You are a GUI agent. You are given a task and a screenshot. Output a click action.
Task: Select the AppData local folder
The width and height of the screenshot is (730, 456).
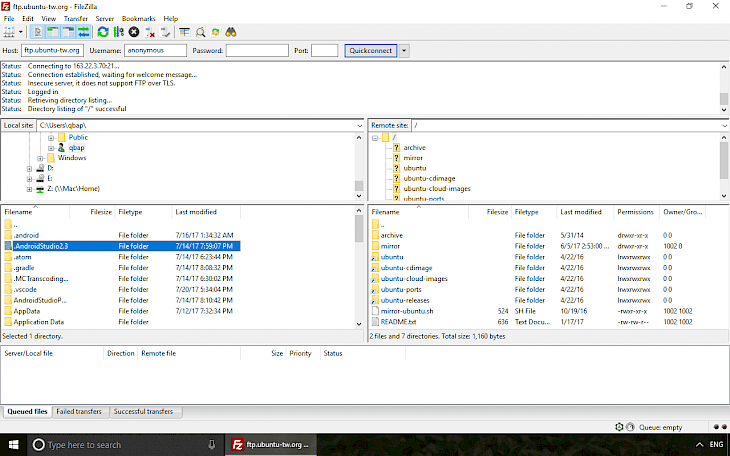tap(122, 311)
